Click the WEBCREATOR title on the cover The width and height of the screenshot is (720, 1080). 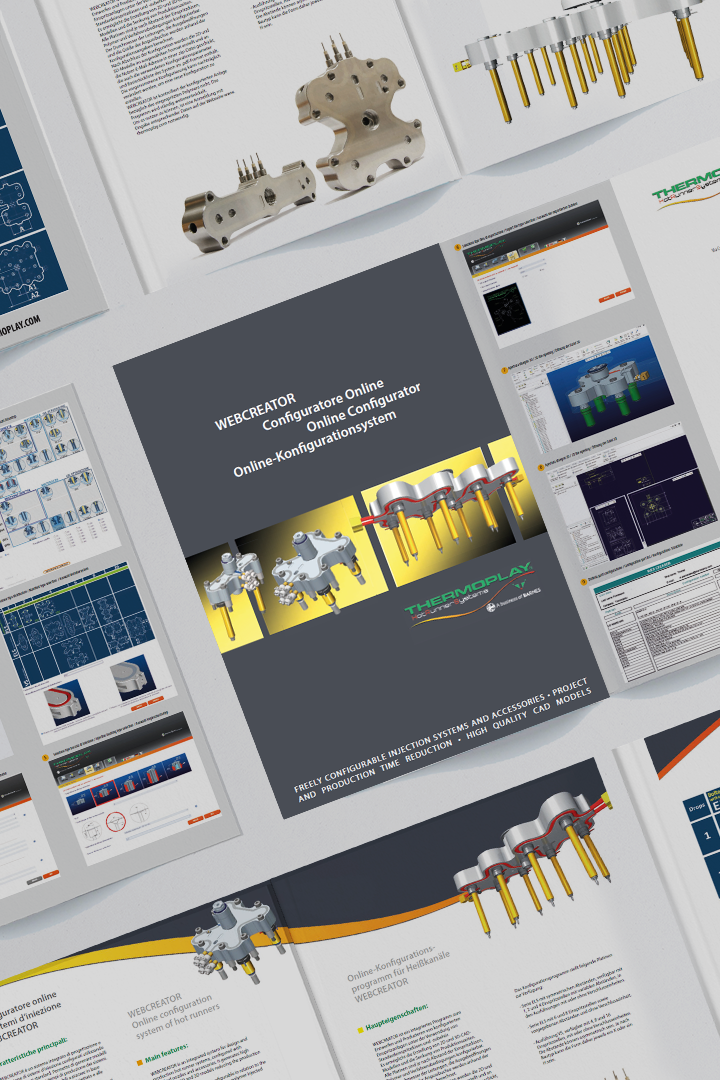(255, 411)
